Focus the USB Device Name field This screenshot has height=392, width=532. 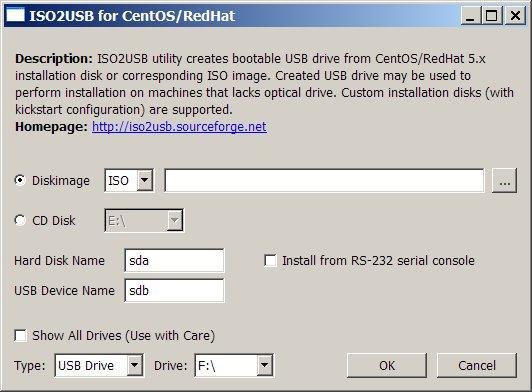coord(174,291)
